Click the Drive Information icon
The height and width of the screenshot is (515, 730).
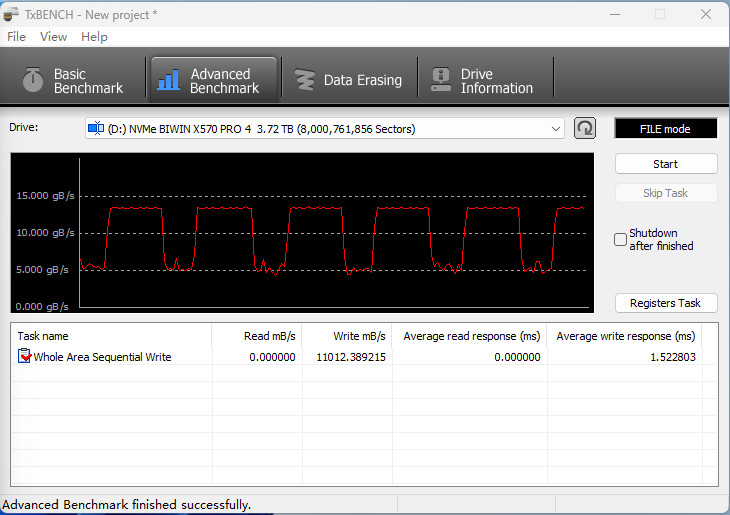tap(440, 80)
